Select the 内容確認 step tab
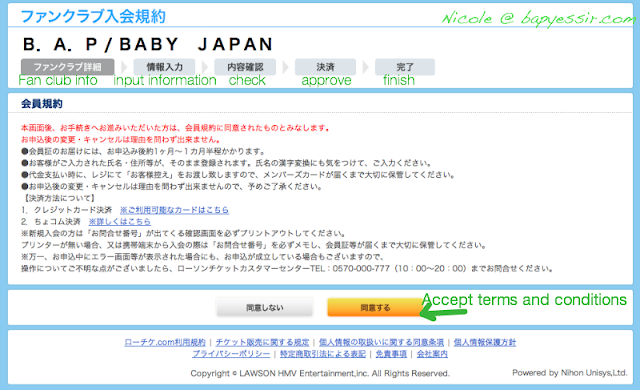The image size is (640, 390). pos(245,67)
